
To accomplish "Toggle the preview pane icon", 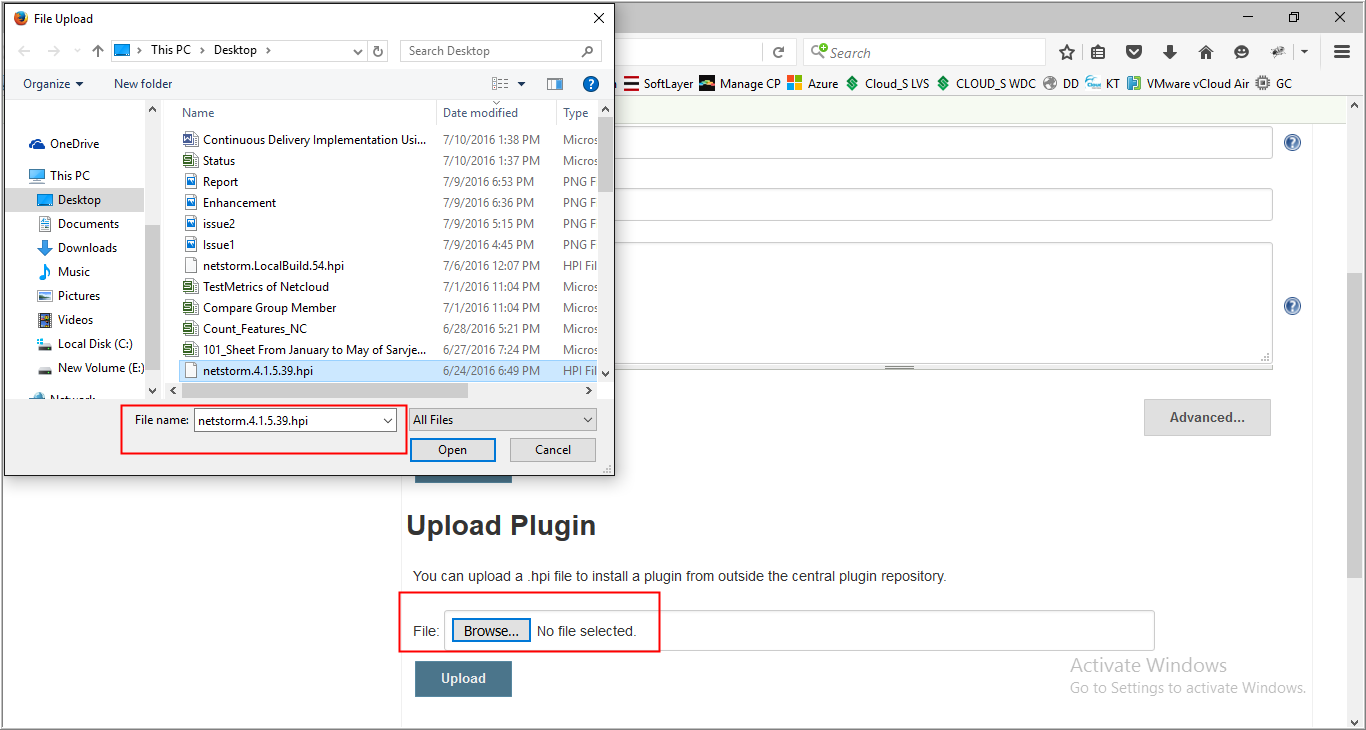I will click(555, 84).
